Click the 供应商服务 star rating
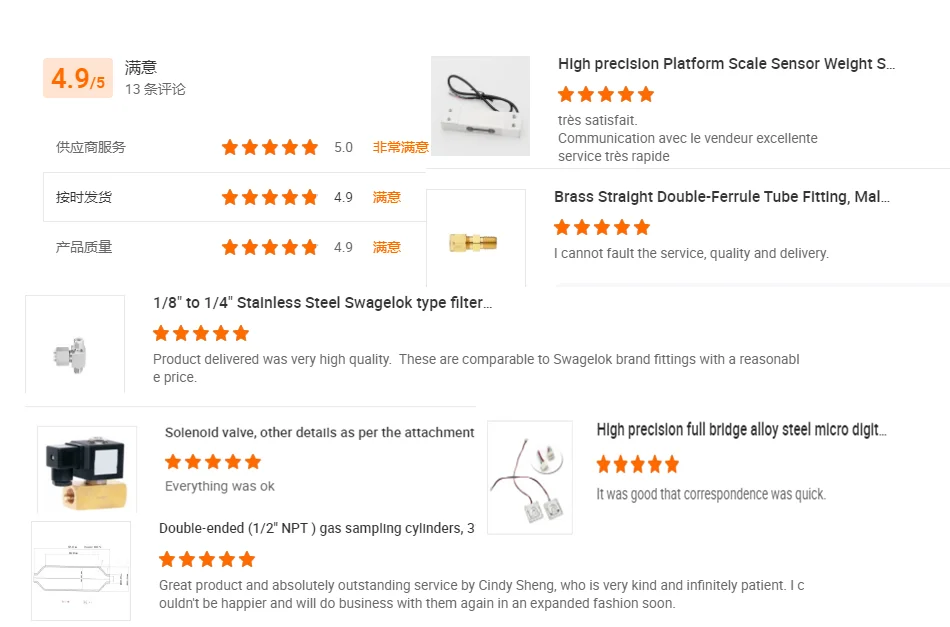 pos(269,147)
